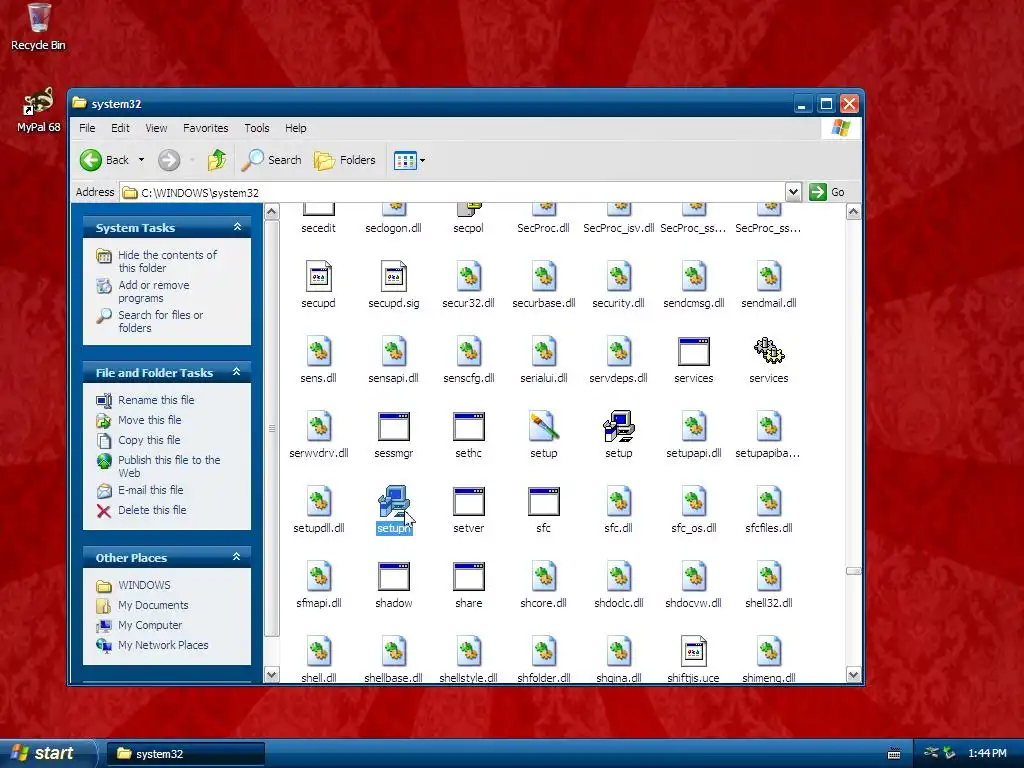Open the Favorites menu
The width and height of the screenshot is (1024, 768).
(x=206, y=128)
